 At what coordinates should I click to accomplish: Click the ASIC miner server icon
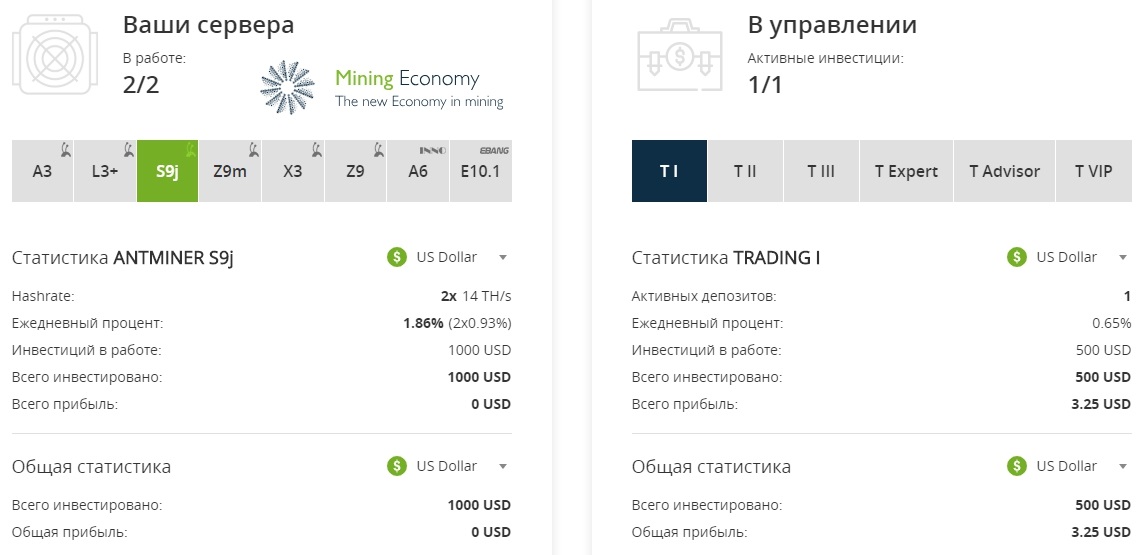55,55
